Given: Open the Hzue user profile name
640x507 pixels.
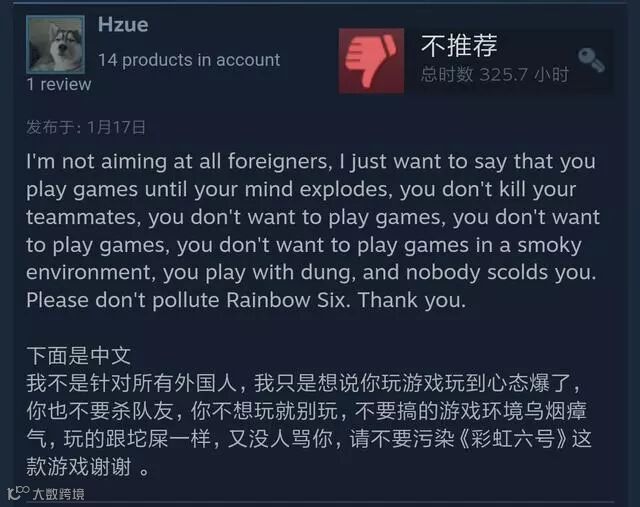Looking at the screenshot, I should pyautogui.click(x=123, y=24).
